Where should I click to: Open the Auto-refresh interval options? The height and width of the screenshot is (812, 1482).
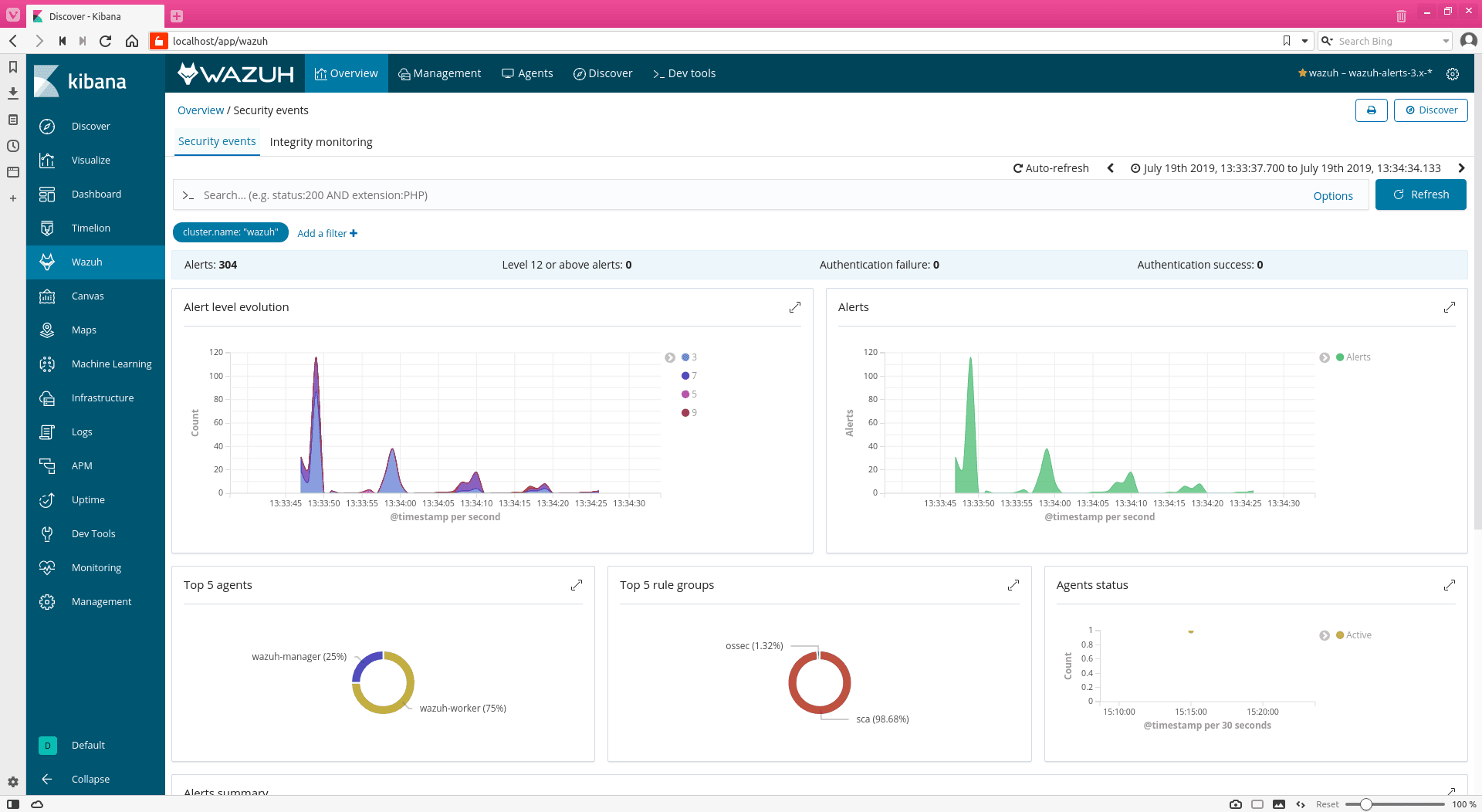click(1051, 168)
